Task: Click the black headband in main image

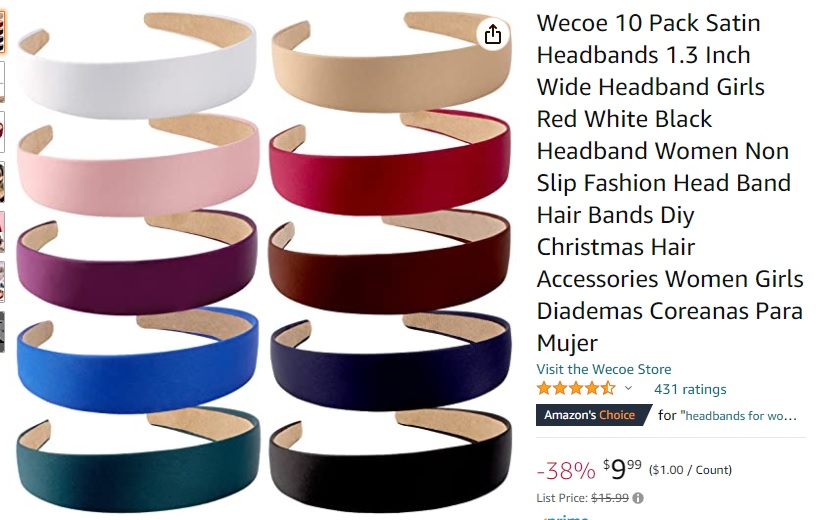Action: pos(390,461)
